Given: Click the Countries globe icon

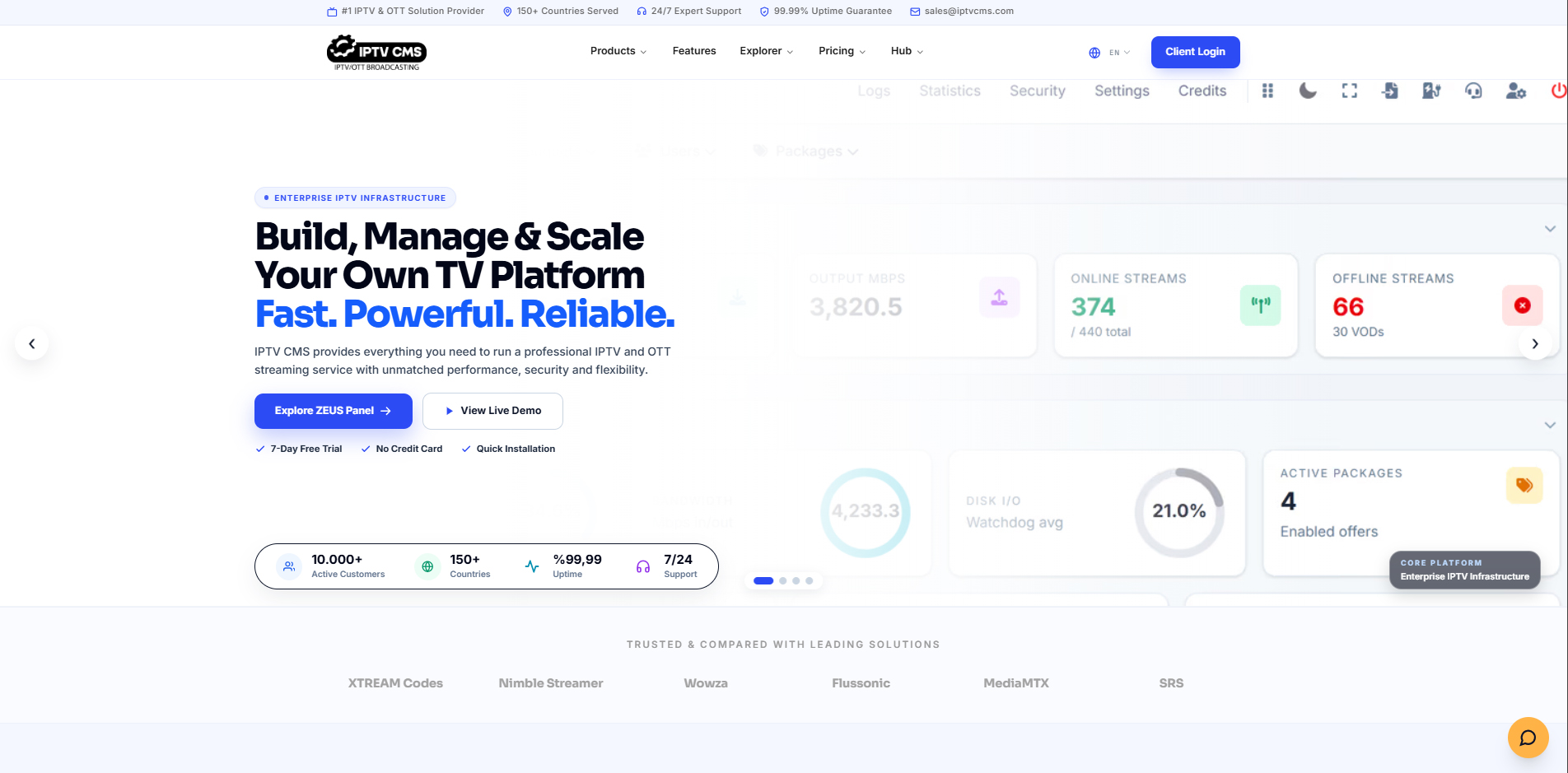Looking at the screenshot, I should pyautogui.click(x=427, y=566).
